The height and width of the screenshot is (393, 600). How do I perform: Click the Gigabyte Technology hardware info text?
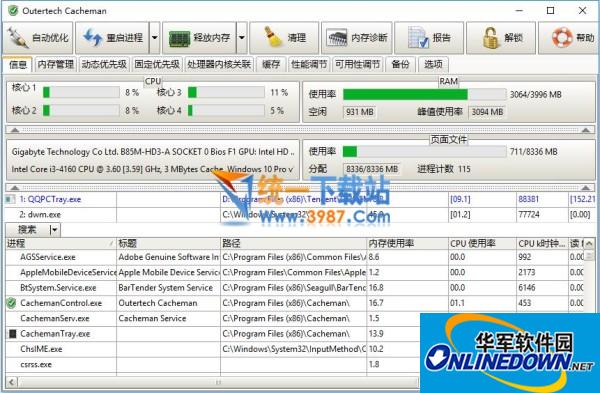pos(153,152)
